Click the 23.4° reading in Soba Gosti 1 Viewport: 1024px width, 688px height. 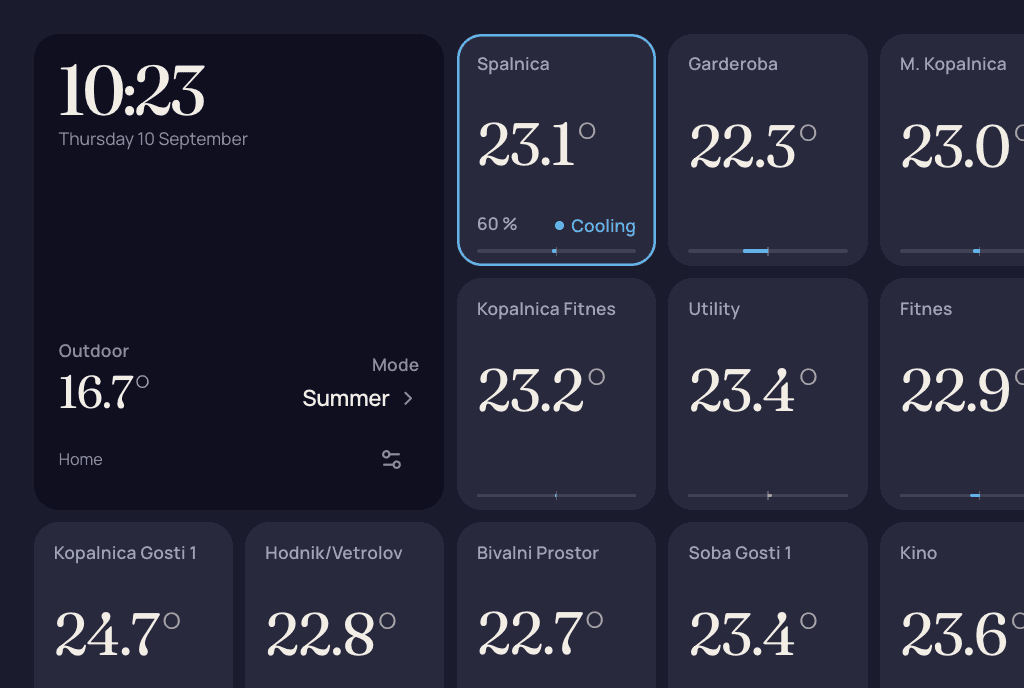point(752,634)
